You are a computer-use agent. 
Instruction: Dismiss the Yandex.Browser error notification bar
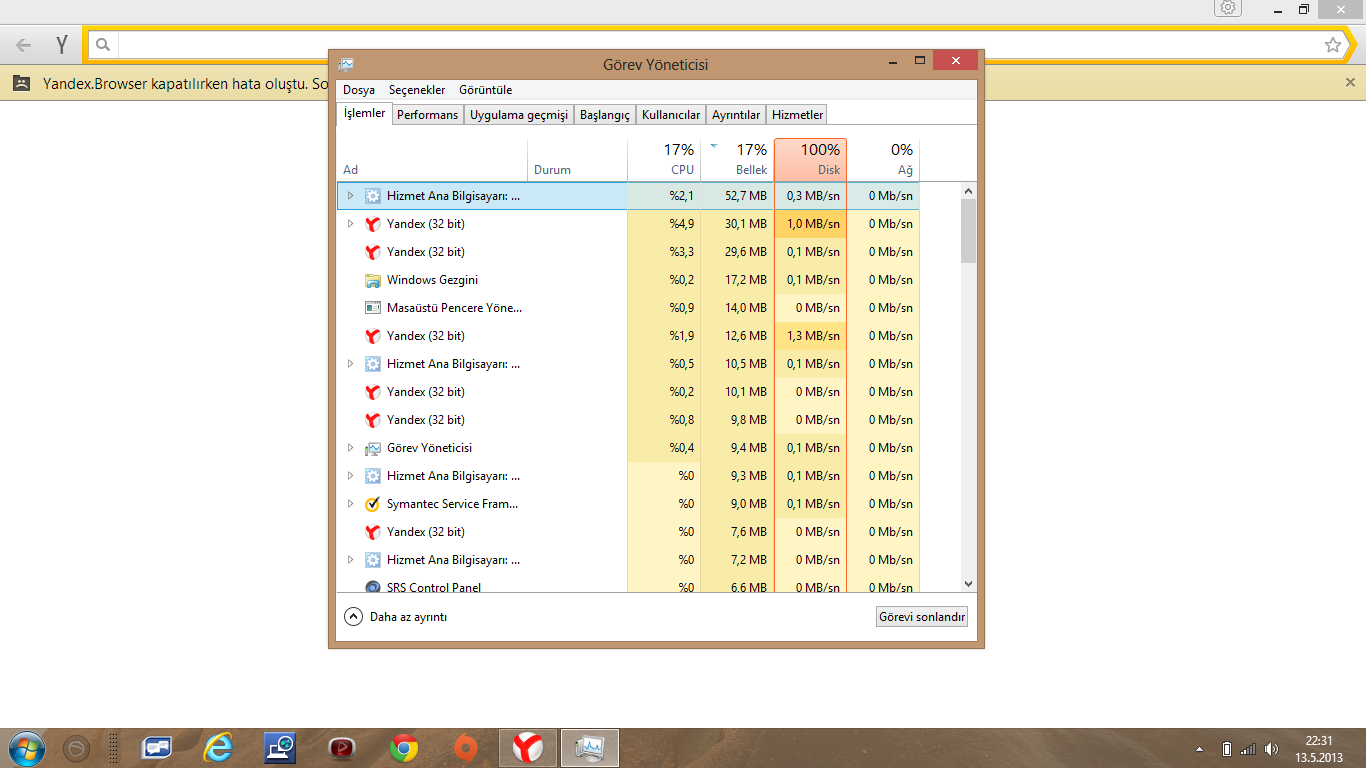[1350, 83]
